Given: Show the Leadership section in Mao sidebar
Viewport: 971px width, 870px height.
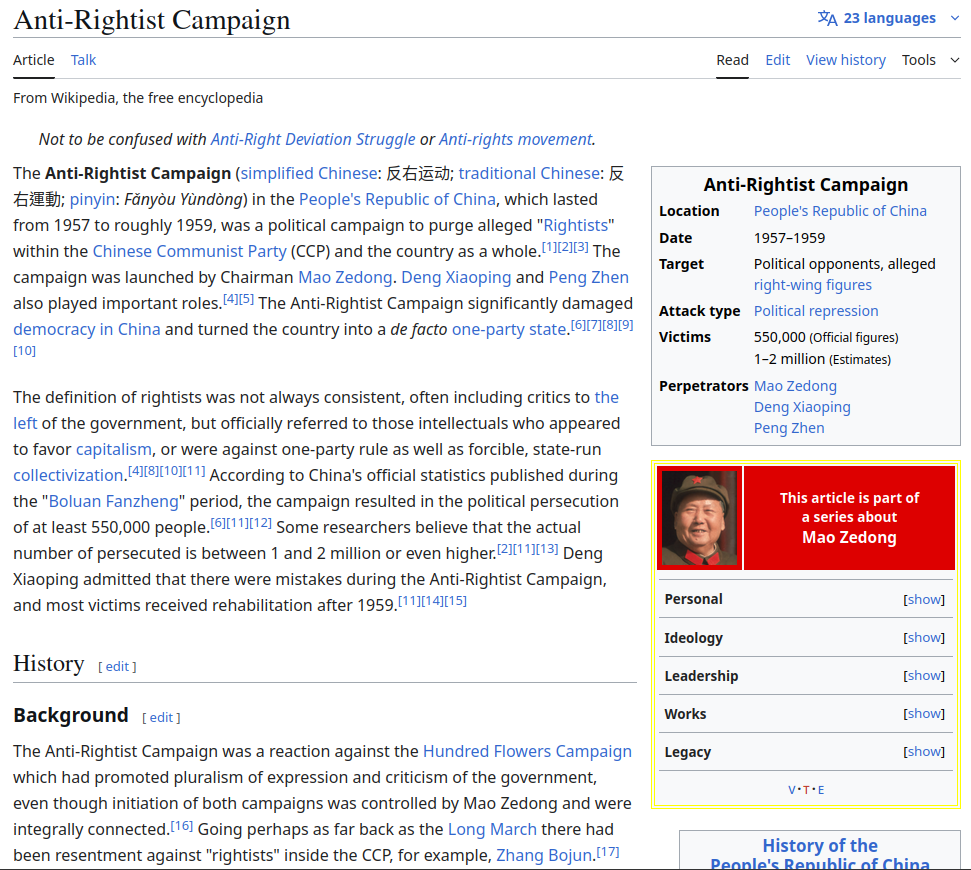Looking at the screenshot, I should tap(923, 676).
